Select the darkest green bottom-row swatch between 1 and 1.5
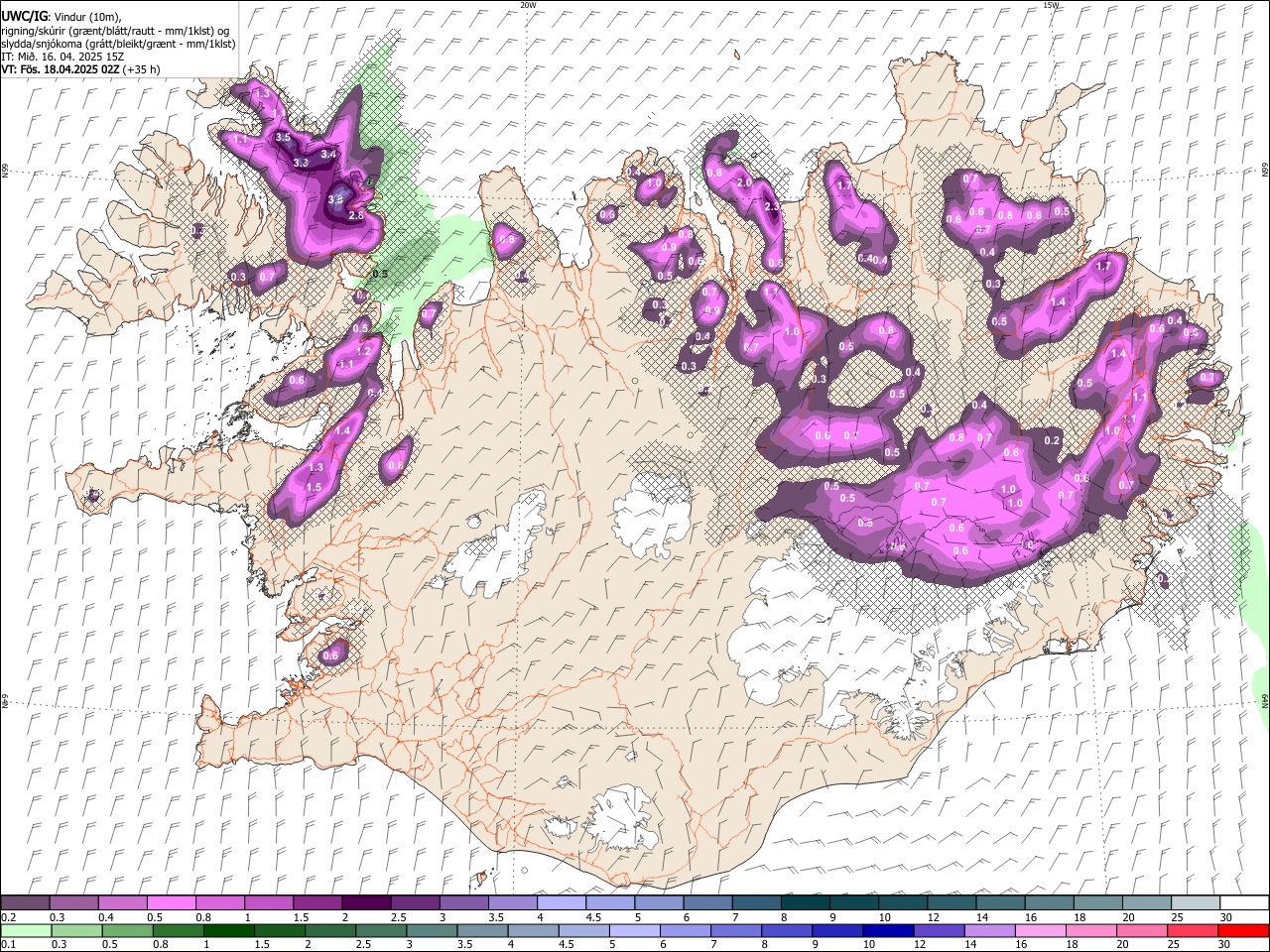1270x952 pixels. point(229,930)
